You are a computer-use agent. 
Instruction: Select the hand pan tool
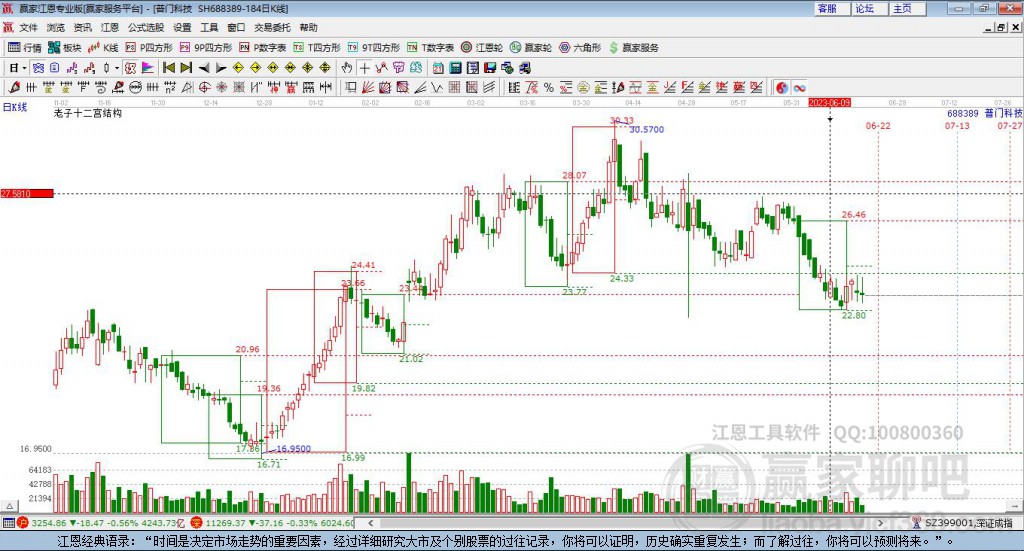[x=347, y=68]
